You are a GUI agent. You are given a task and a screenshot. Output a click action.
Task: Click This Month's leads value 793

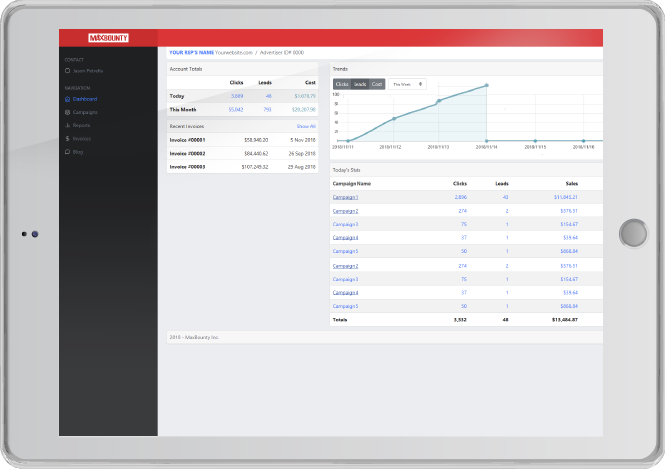click(267, 109)
